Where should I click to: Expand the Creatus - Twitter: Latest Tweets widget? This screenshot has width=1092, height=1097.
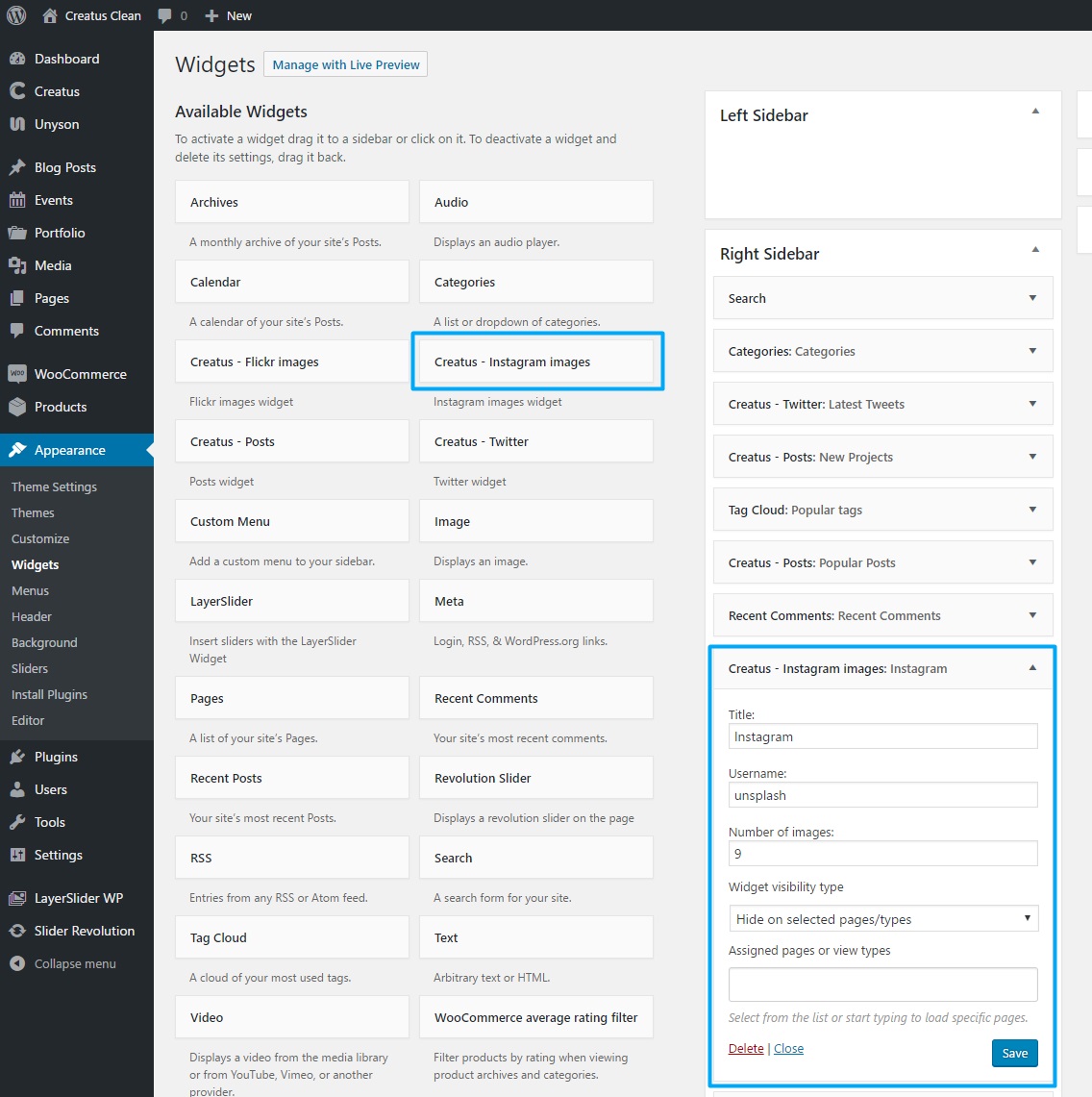tap(1032, 404)
